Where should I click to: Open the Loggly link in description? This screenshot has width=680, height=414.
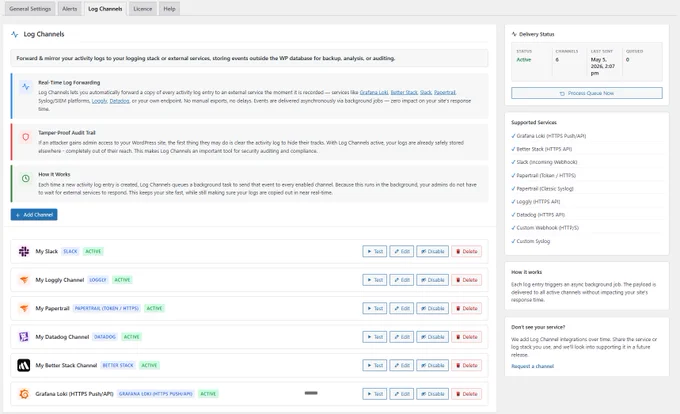[99, 101]
